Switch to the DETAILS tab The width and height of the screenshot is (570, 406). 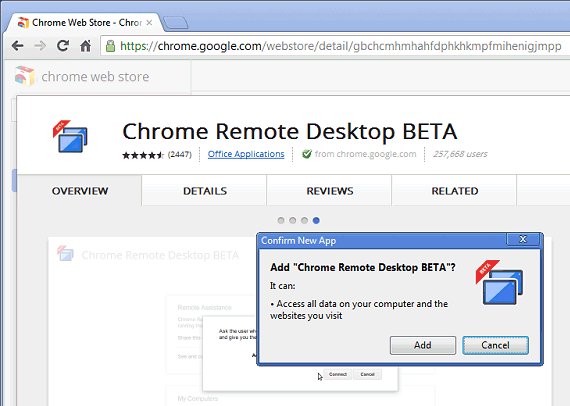pyautogui.click(x=205, y=191)
